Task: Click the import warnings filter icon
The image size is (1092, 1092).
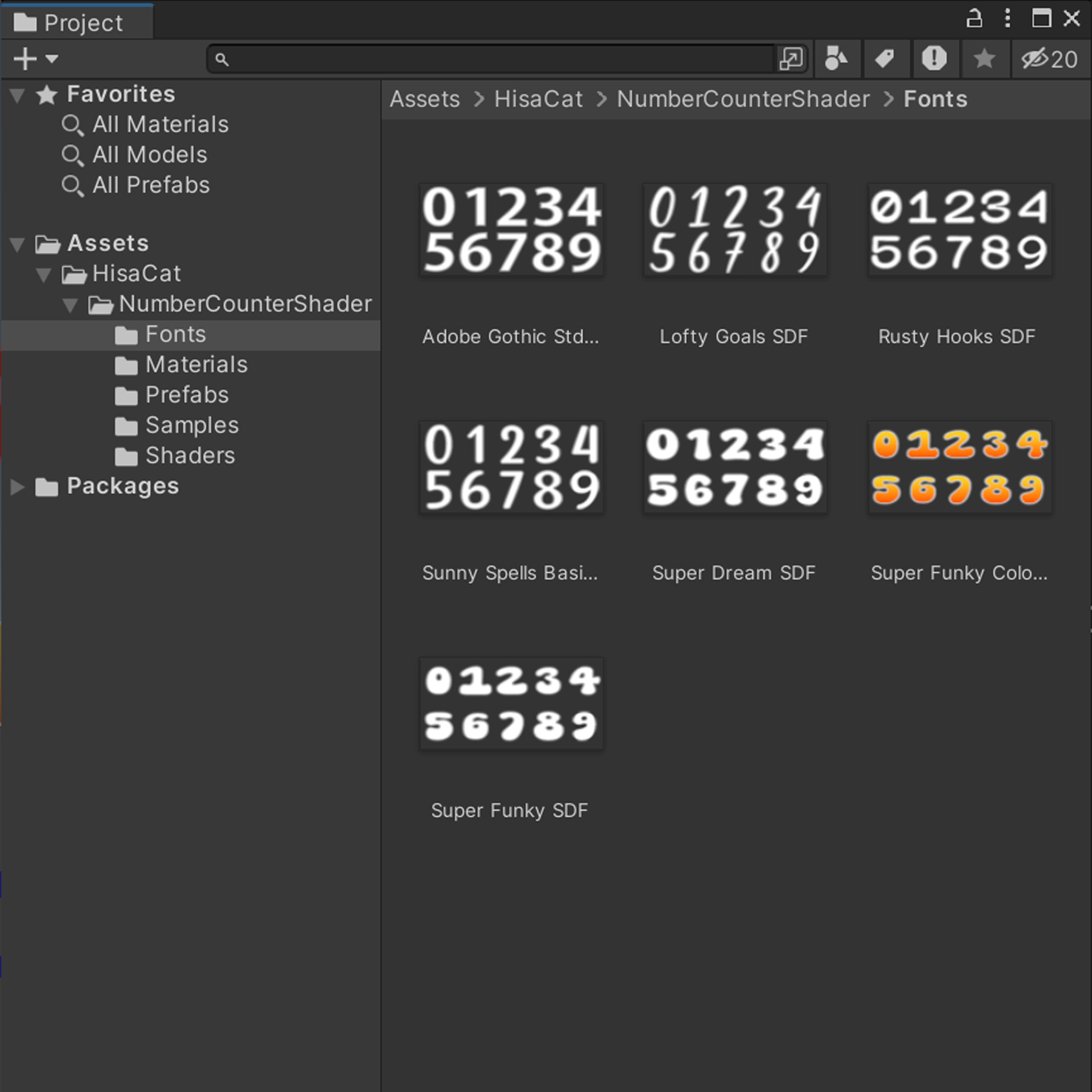Action: (x=934, y=58)
